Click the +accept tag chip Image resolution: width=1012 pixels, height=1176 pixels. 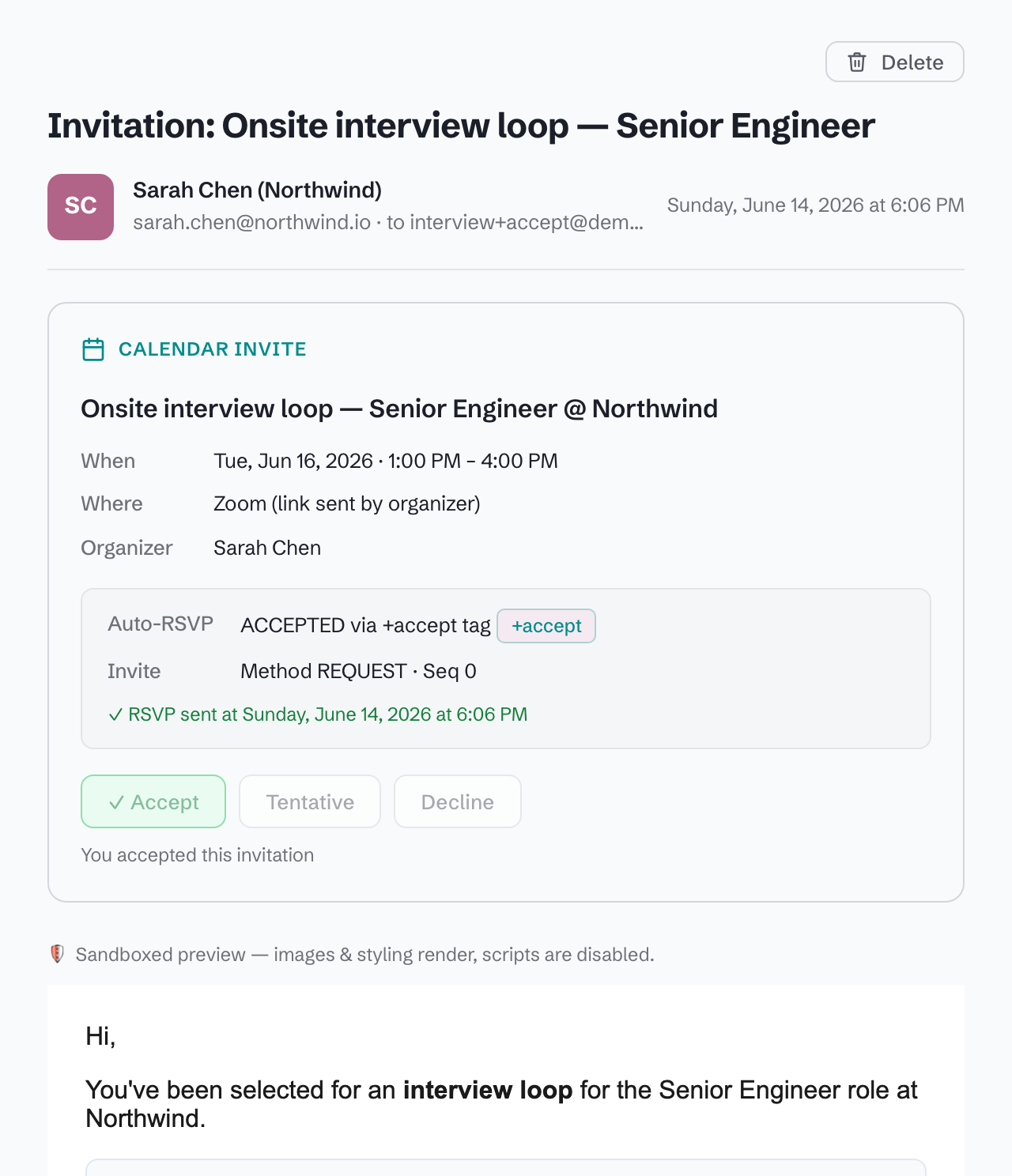[x=546, y=626]
